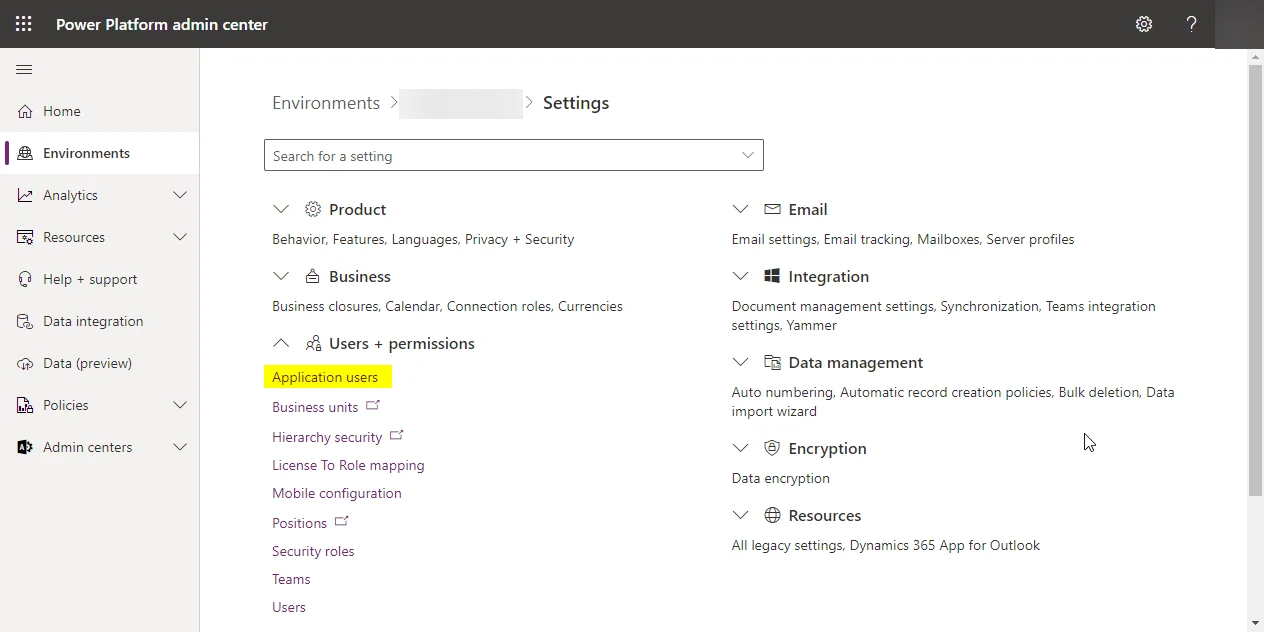Click the Home house icon
The image size is (1264, 632).
coord(25,111)
